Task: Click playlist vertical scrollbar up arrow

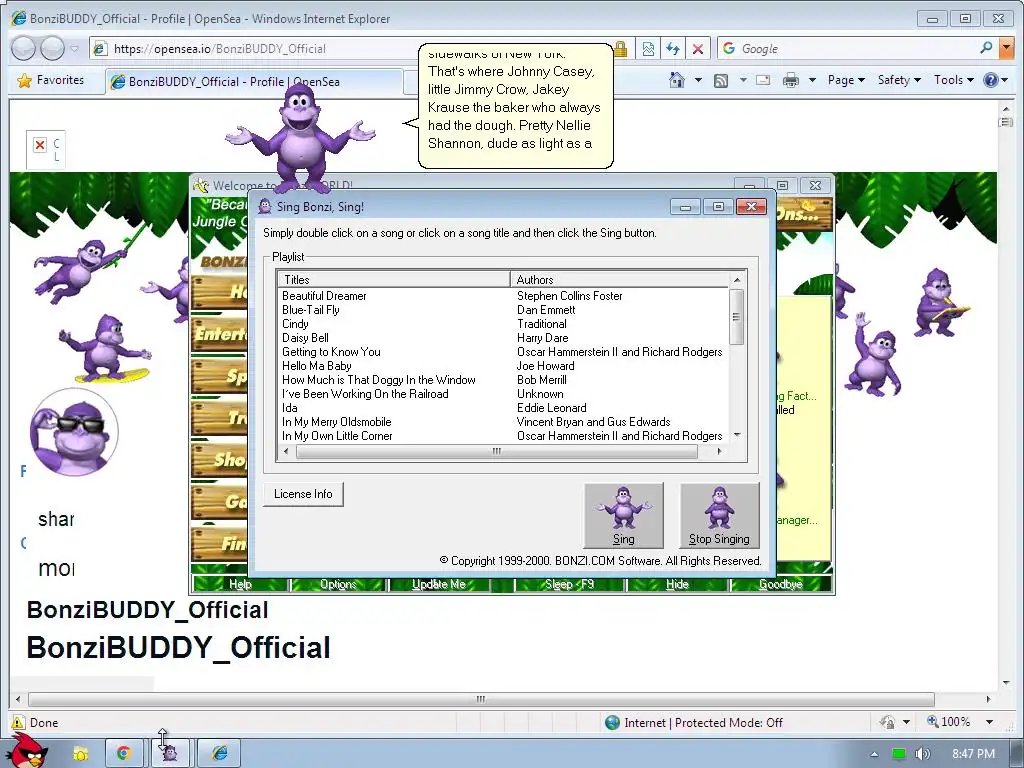Action: tap(737, 280)
